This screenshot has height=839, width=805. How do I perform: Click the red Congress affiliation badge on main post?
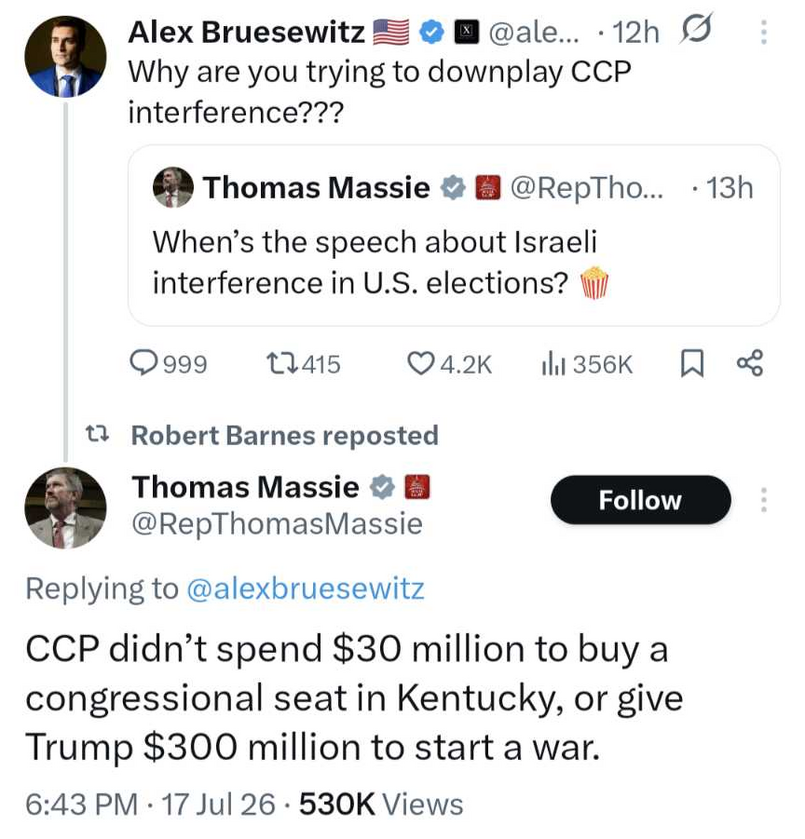pyautogui.click(x=417, y=487)
